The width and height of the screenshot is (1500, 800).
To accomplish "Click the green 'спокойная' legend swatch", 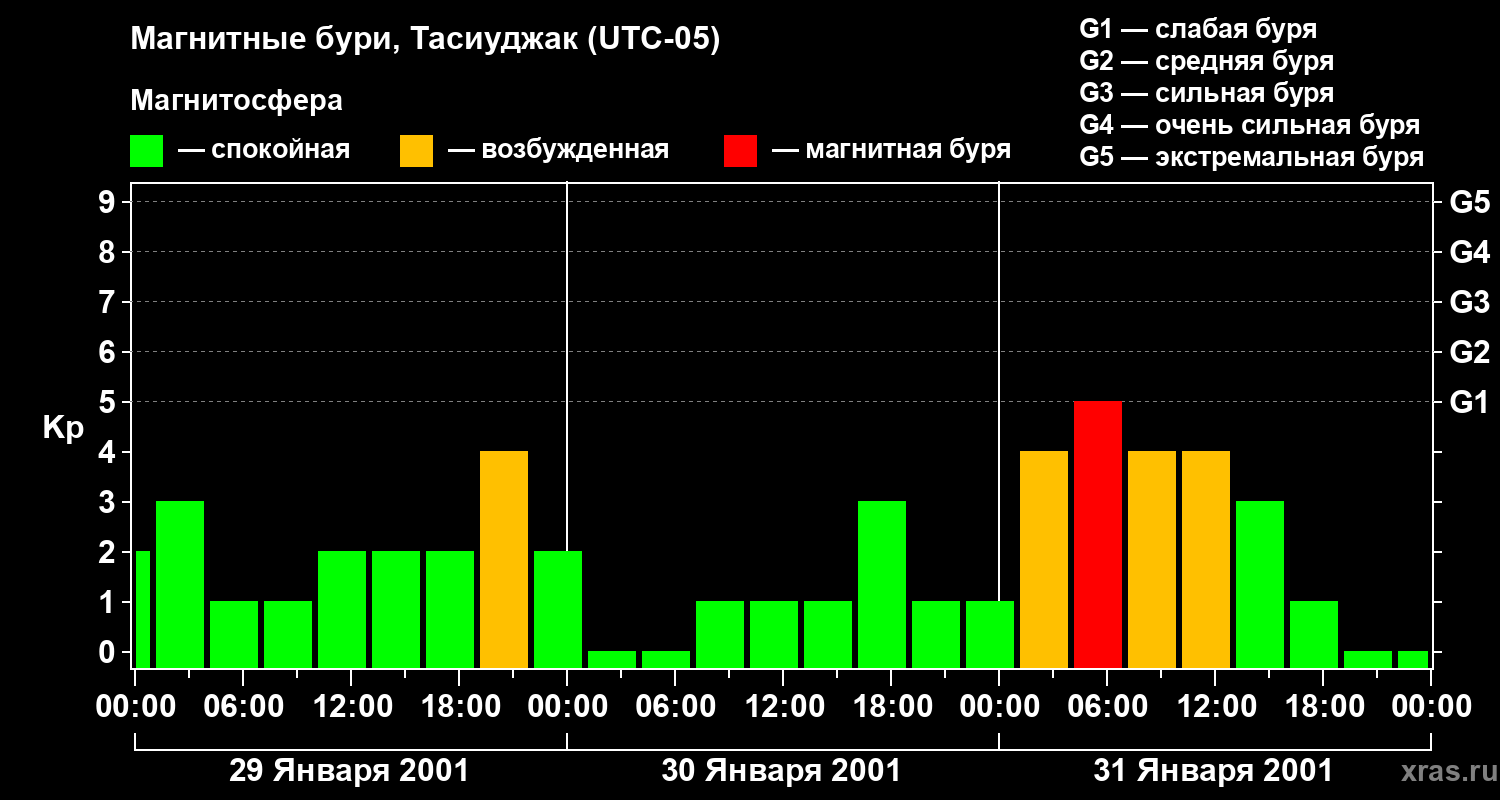I will [147, 151].
